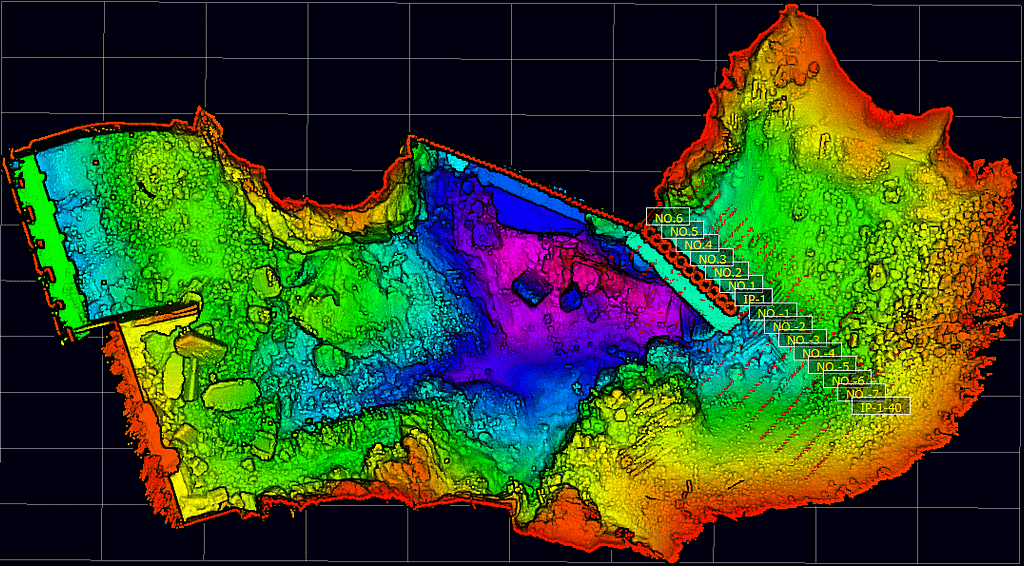Screen dimensions: 1024x566
Task: Pick the NO.-2 label box
Action: pyautogui.click(x=789, y=326)
